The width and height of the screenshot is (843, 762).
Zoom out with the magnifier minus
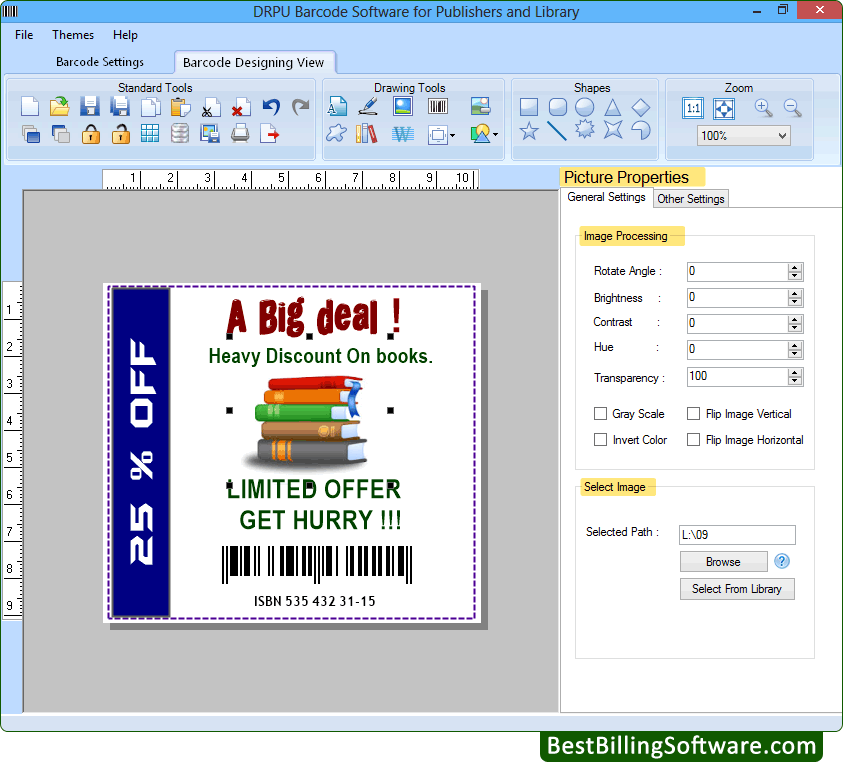(793, 108)
